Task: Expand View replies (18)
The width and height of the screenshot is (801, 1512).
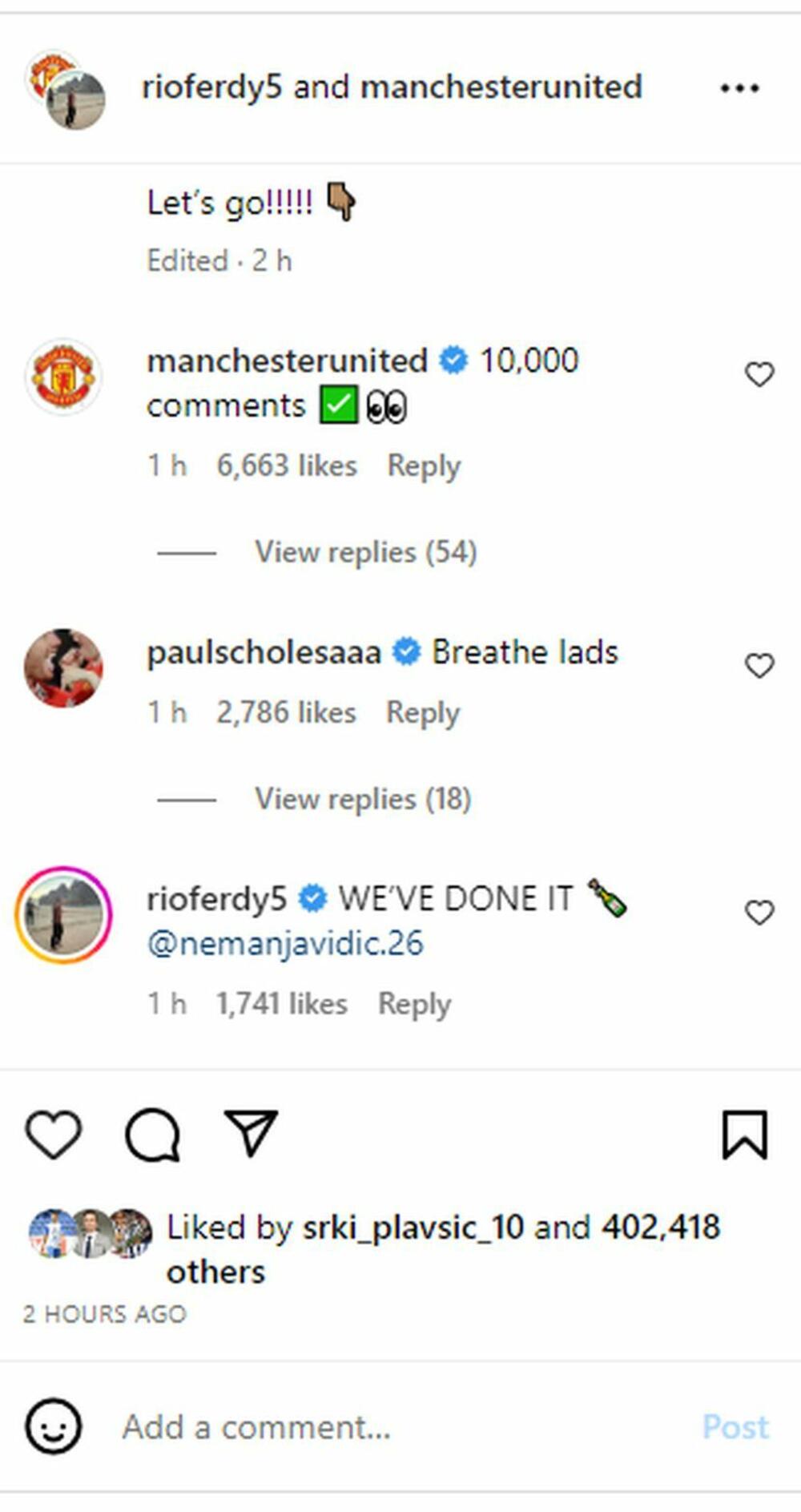Action: click(x=362, y=799)
